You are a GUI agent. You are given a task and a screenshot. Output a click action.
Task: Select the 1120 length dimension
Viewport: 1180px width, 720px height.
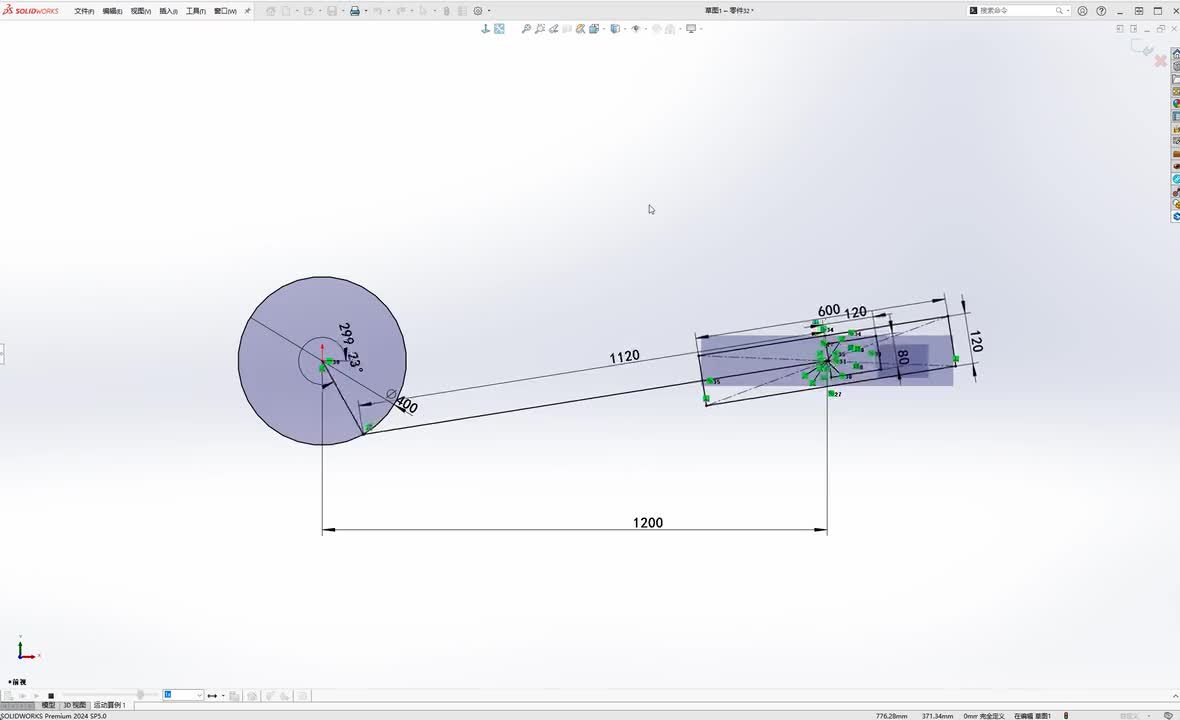625,357
